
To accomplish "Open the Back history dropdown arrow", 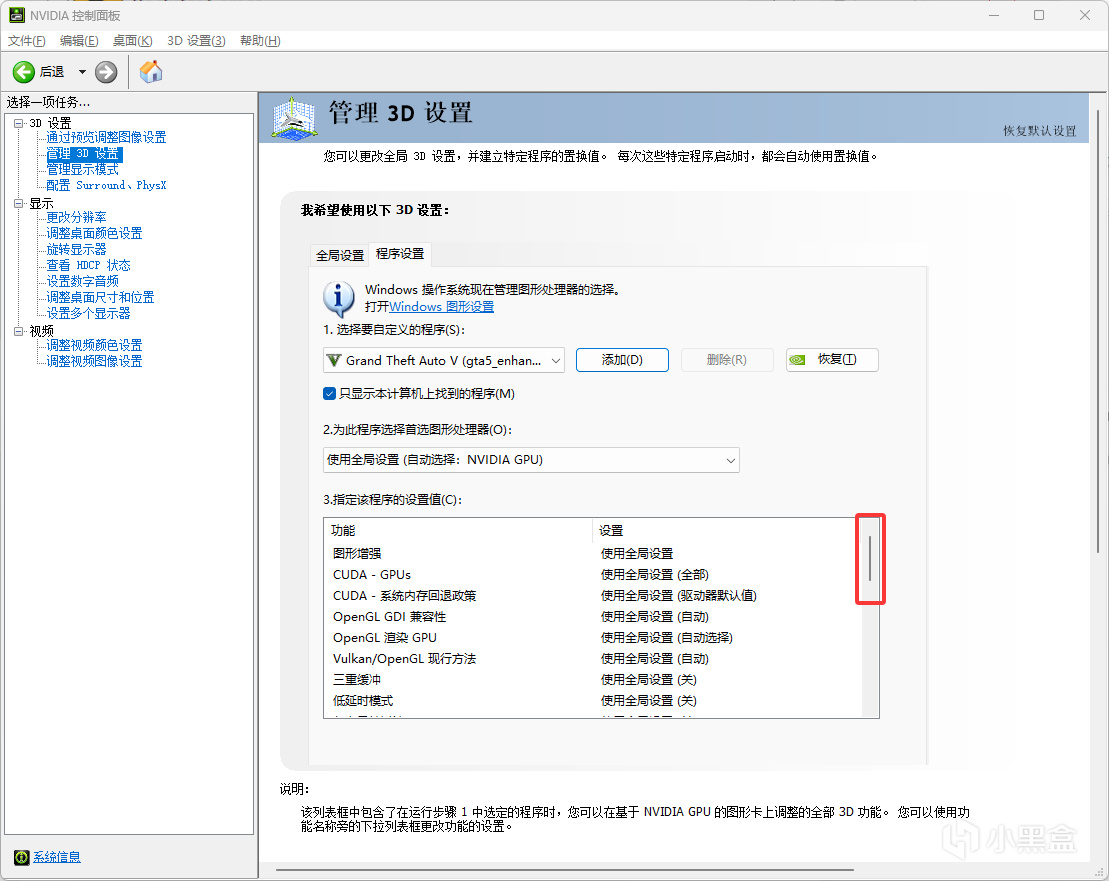I will [x=82, y=72].
